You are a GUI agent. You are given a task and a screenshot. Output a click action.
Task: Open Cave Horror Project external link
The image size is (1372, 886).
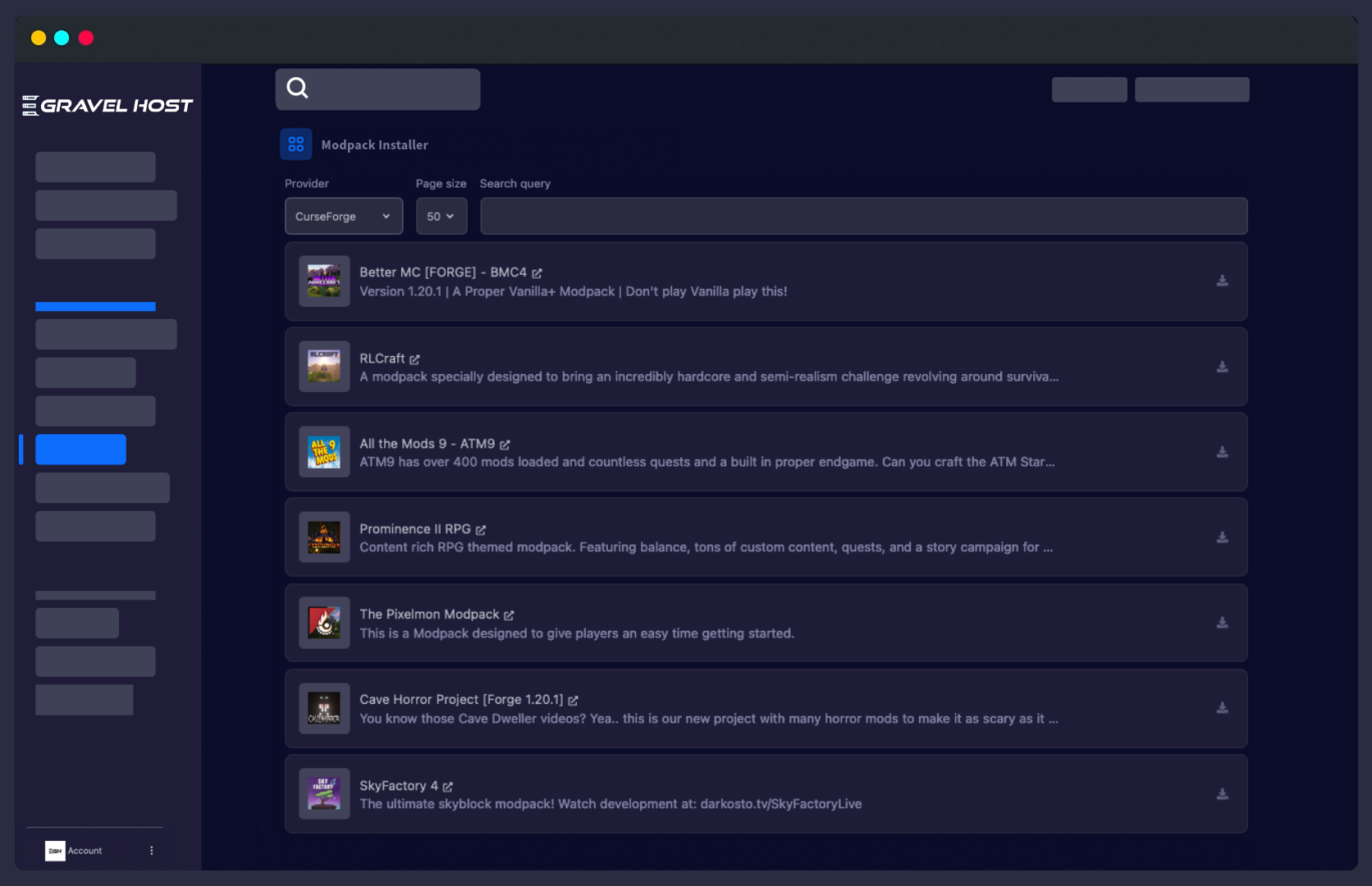pos(573,701)
